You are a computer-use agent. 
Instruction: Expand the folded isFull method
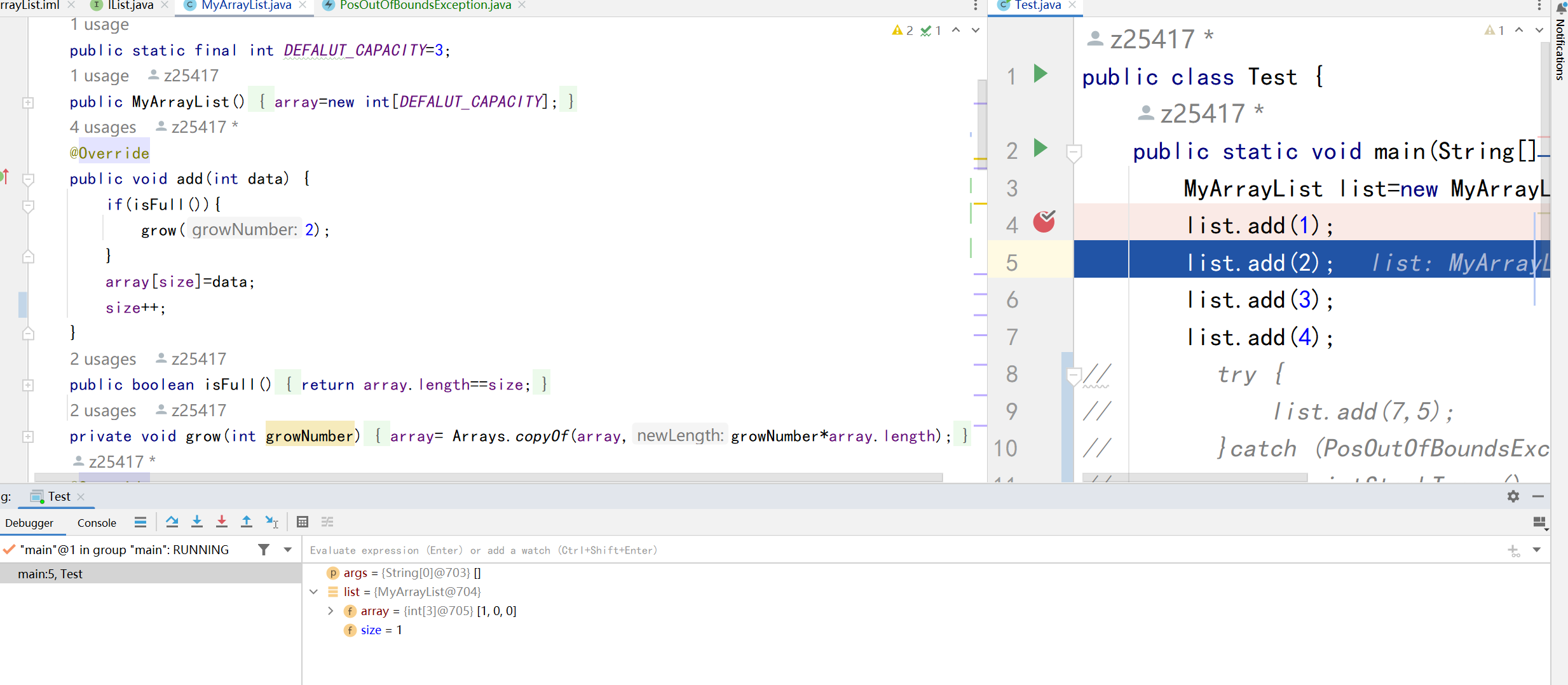point(28,385)
